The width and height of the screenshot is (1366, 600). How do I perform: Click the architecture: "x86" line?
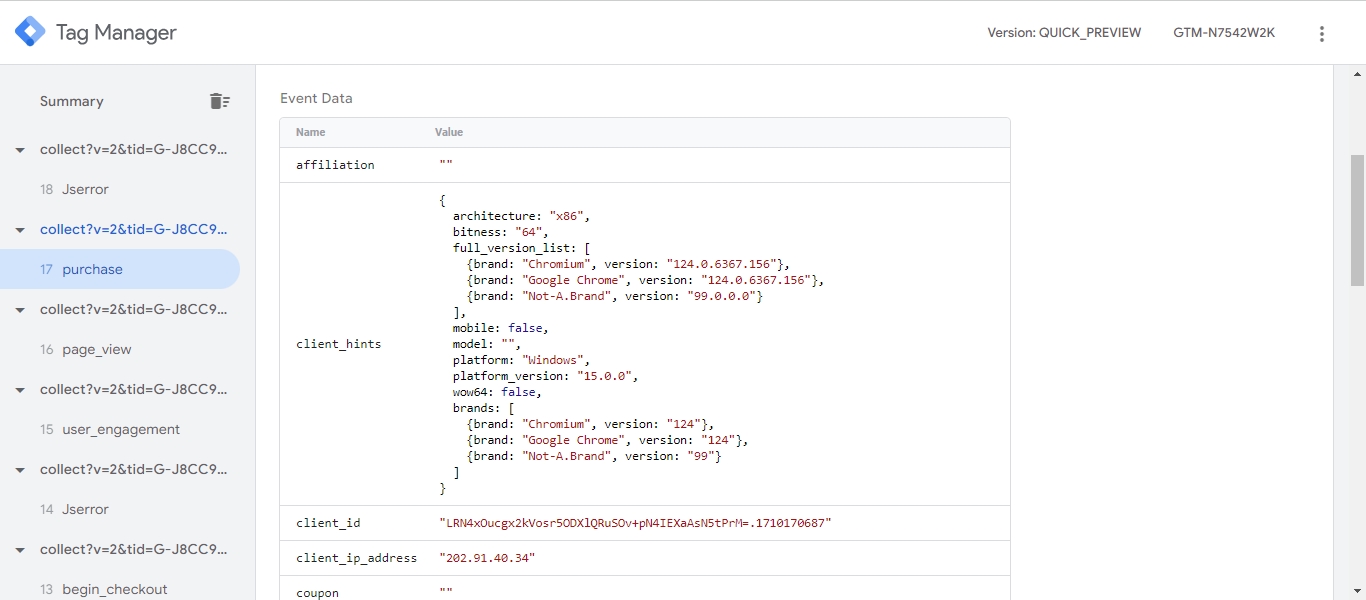click(x=522, y=216)
